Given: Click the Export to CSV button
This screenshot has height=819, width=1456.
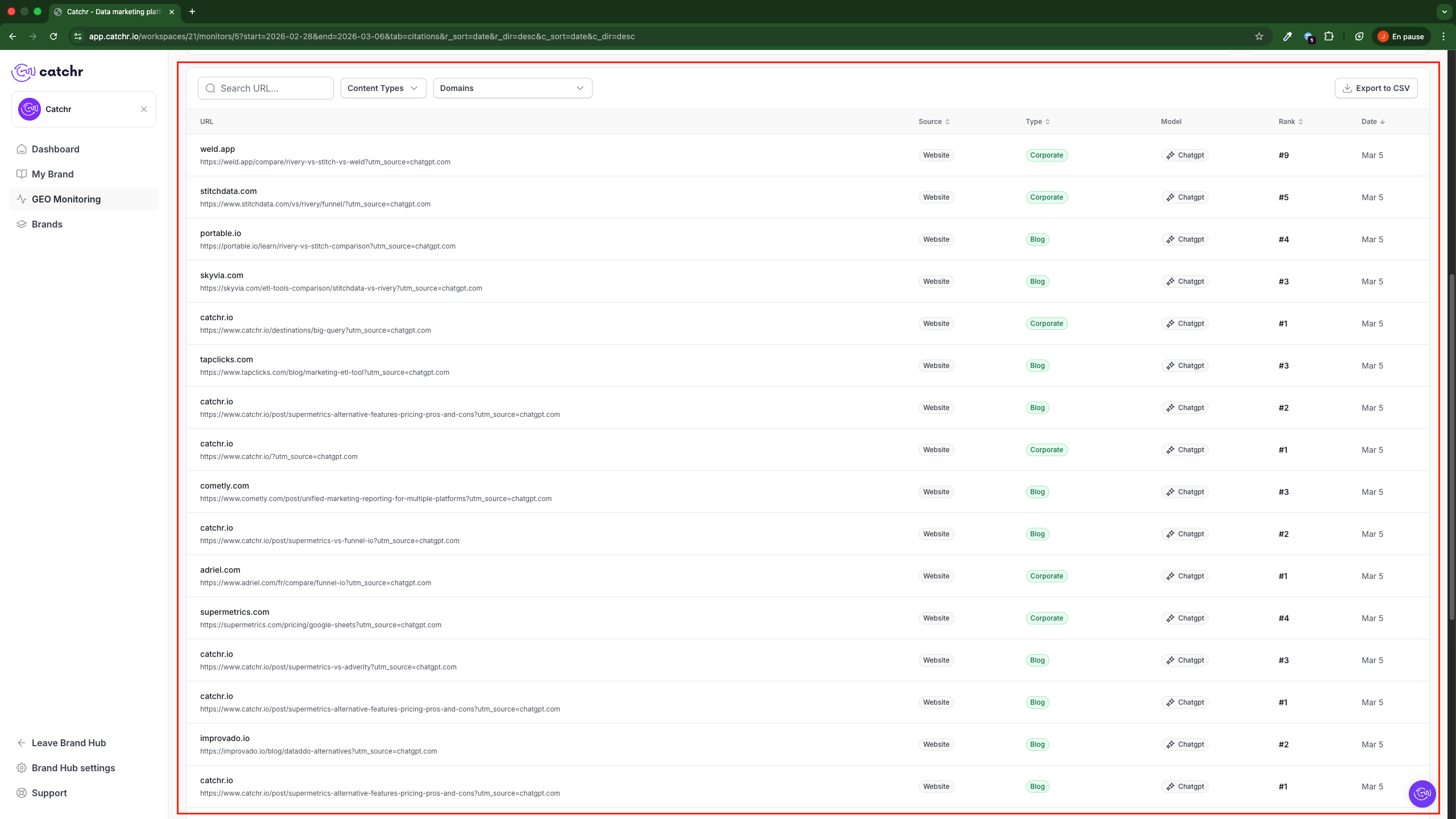Looking at the screenshot, I should 1376,88.
